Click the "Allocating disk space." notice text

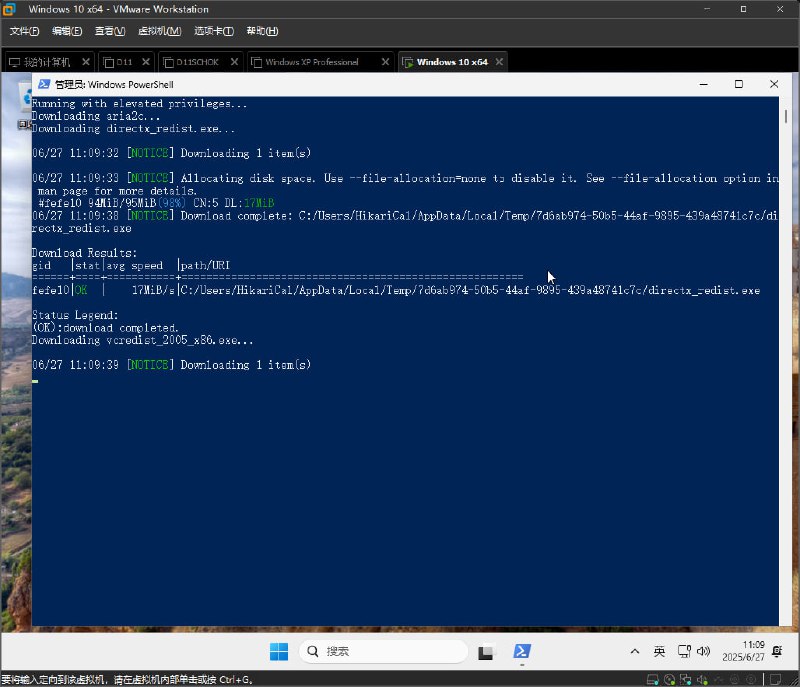click(x=248, y=179)
